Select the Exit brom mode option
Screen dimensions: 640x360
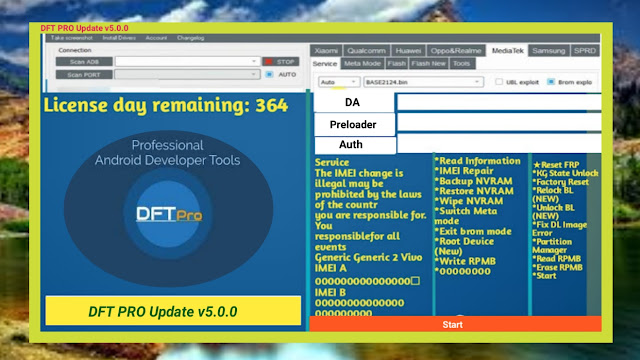point(473,231)
